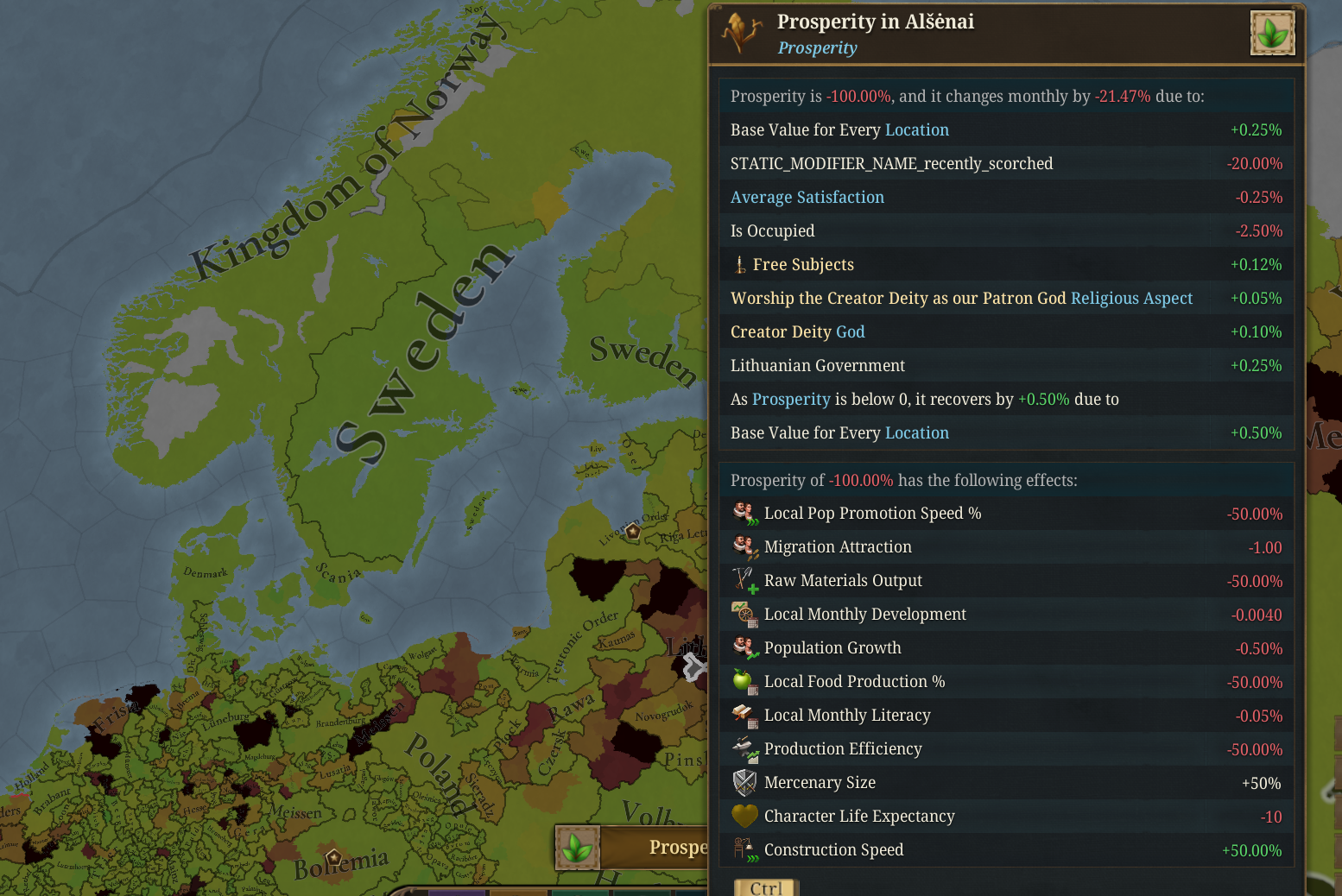
Task: Click the -1.00 Migration Attraction value
Action: pyautogui.click(x=1265, y=547)
